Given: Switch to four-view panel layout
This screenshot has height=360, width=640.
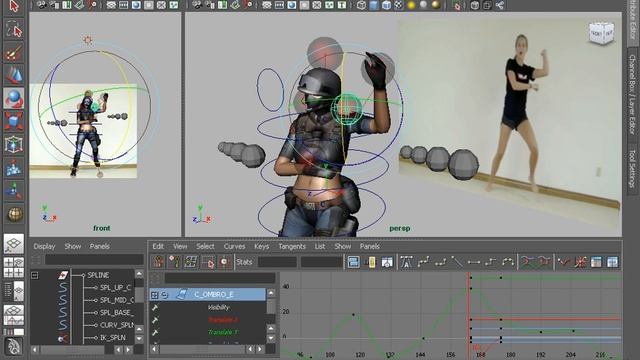Looking at the screenshot, I should coord(14,267).
